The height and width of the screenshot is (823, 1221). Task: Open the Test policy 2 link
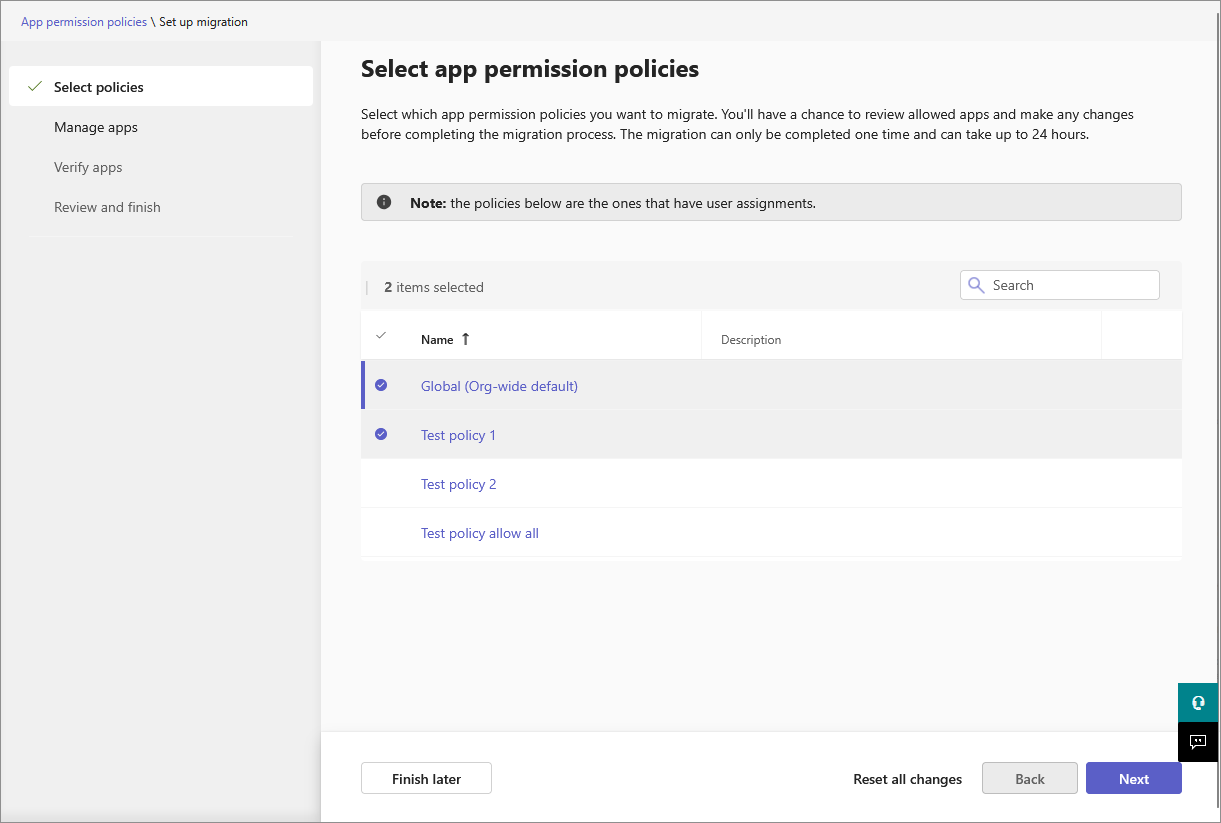click(x=459, y=484)
